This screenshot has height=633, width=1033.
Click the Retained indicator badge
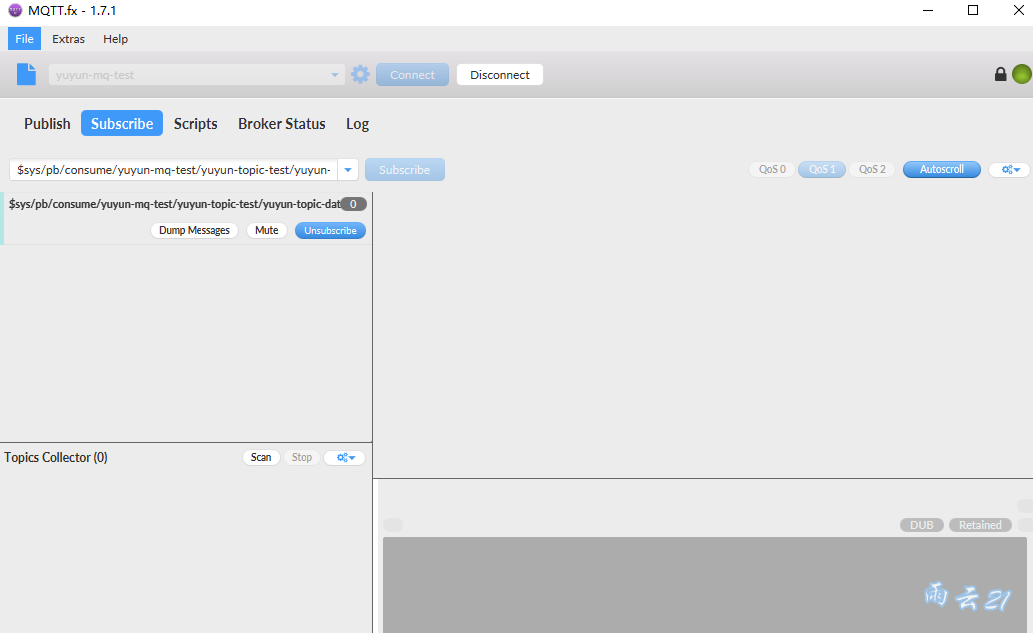(980, 525)
